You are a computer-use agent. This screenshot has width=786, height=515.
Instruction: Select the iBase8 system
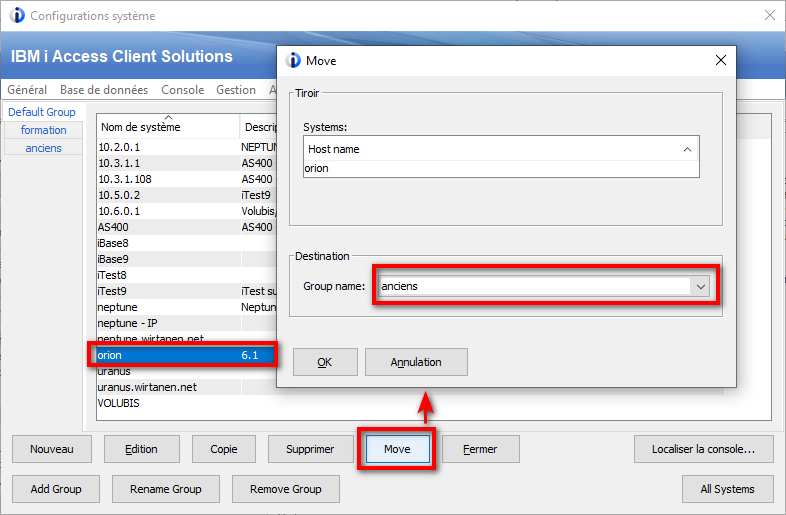pyautogui.click(x=113, y=243)
